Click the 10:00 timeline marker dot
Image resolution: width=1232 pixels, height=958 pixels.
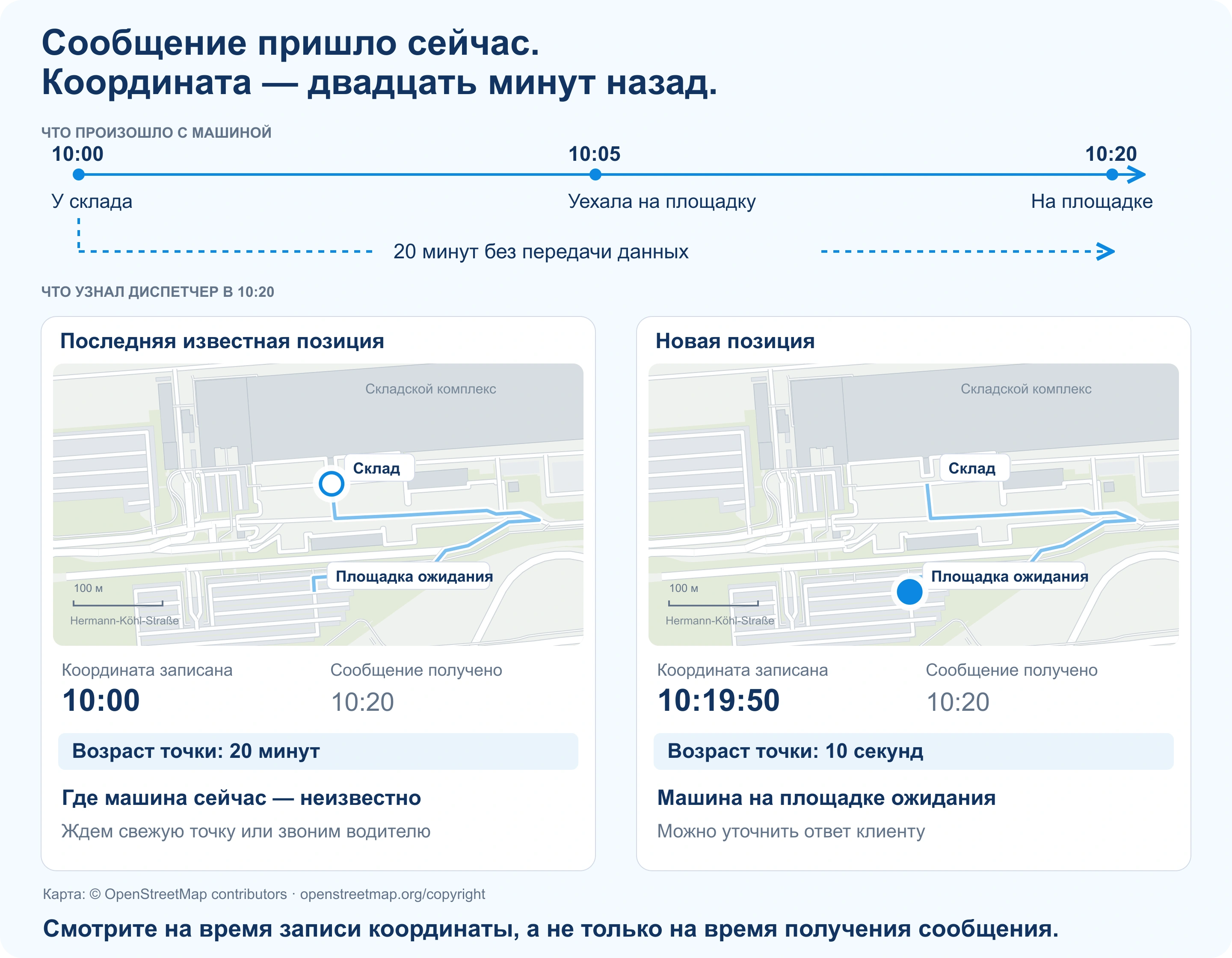[x=79, y=175]
